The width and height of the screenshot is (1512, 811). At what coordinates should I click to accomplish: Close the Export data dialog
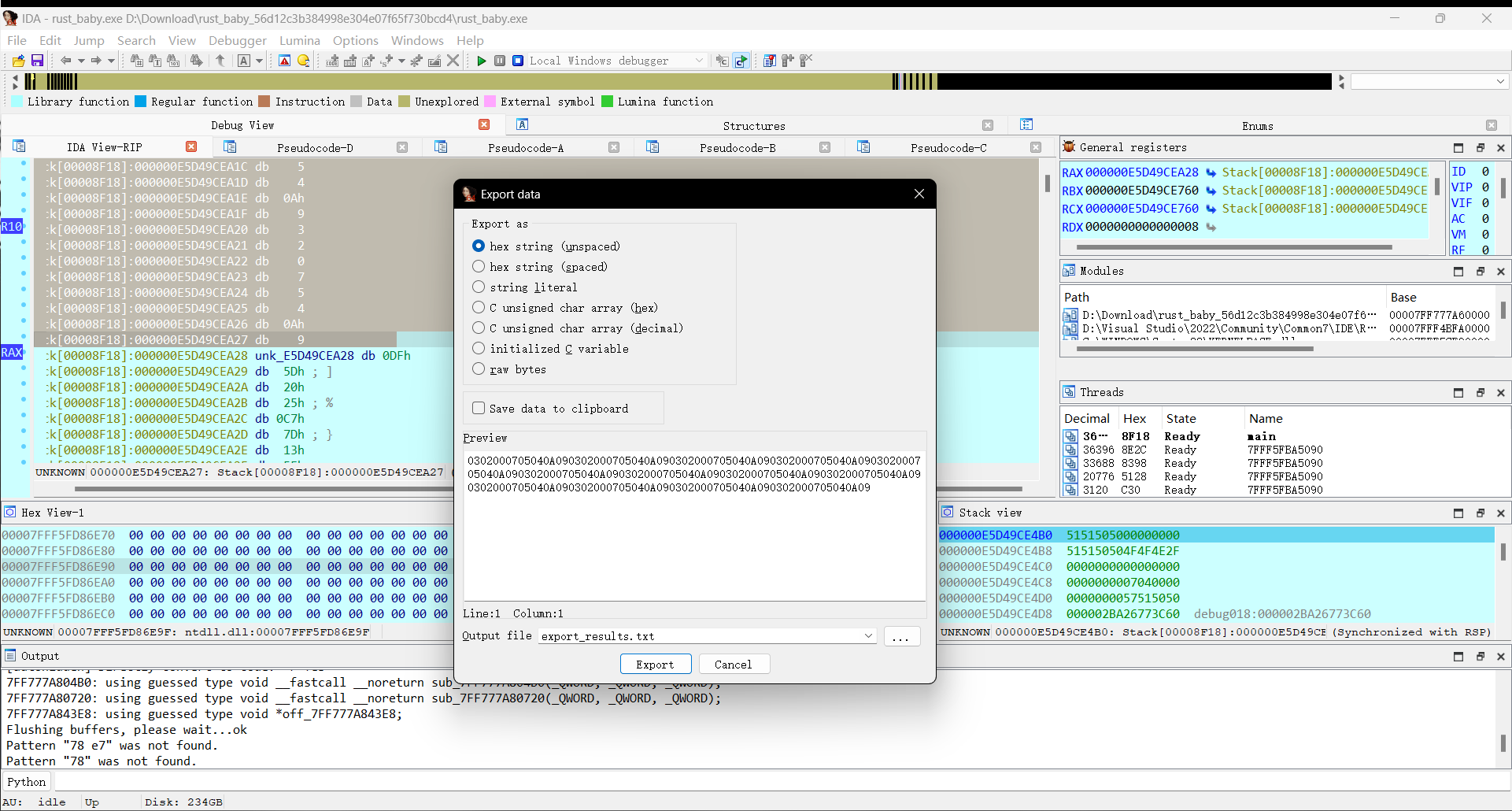919,194
